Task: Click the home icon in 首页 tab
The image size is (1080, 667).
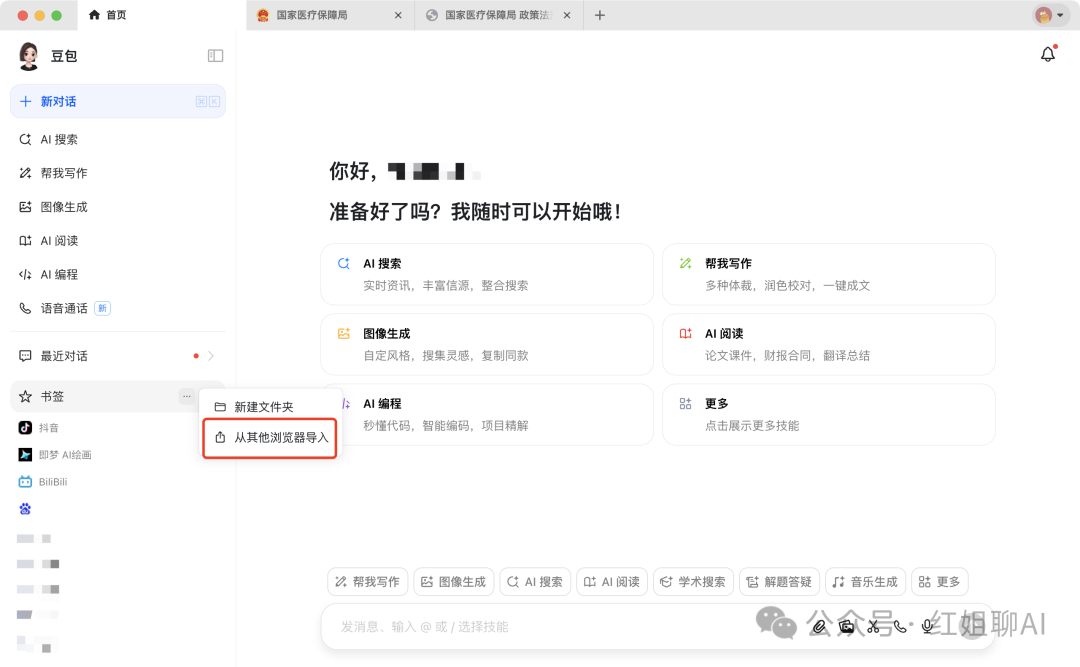Action: click(94, 15)
